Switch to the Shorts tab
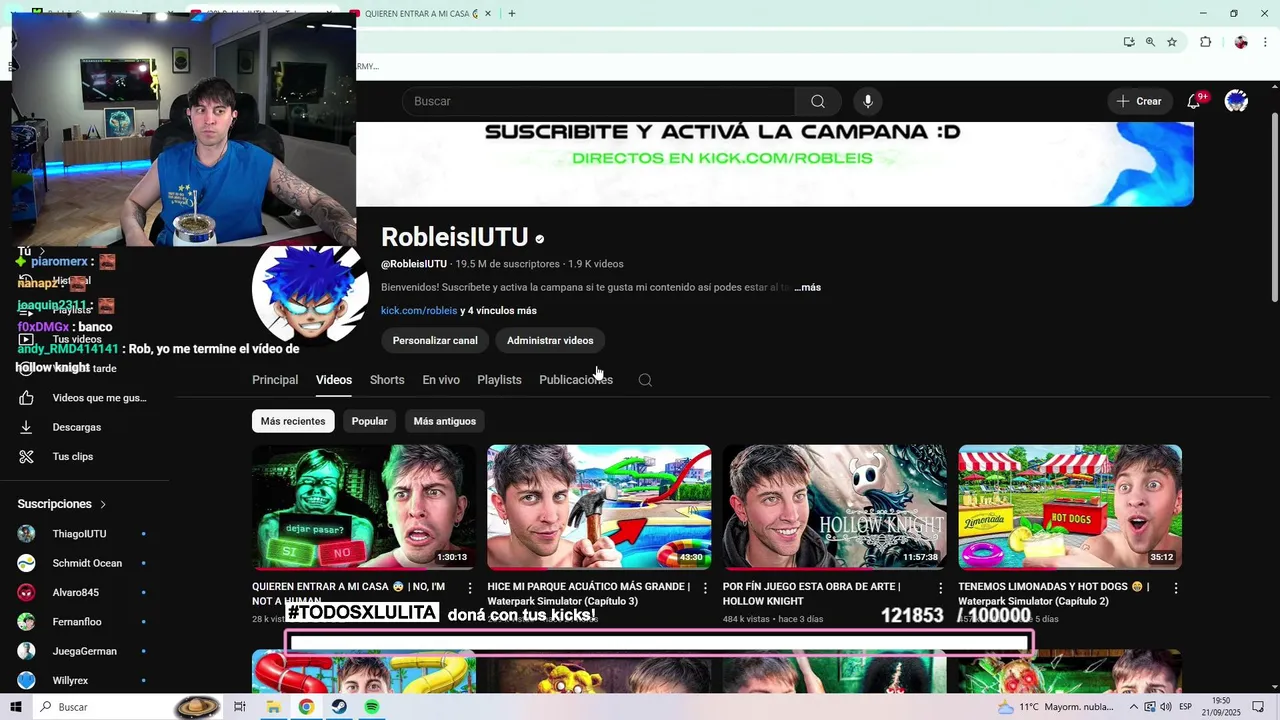 (387, 380)
